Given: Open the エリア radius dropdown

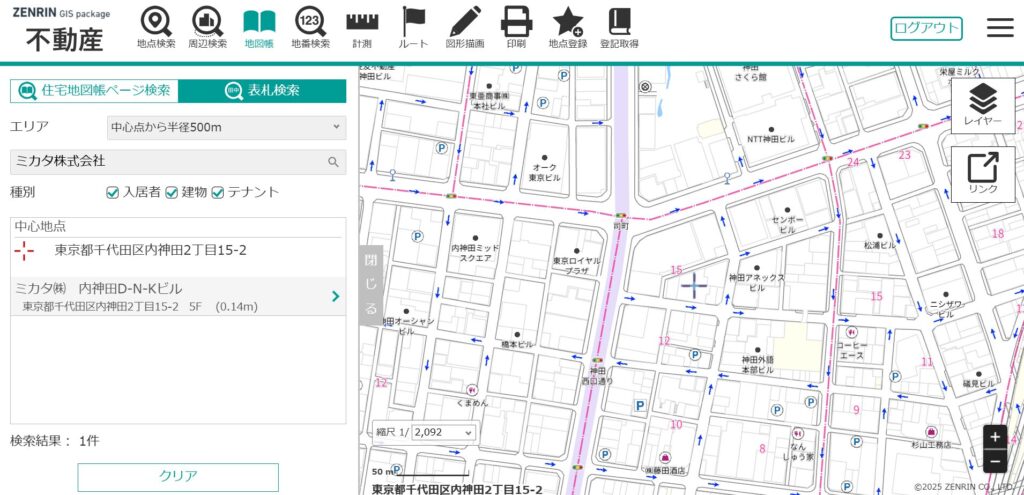Looking at the screenshot, I should (226, 127).
